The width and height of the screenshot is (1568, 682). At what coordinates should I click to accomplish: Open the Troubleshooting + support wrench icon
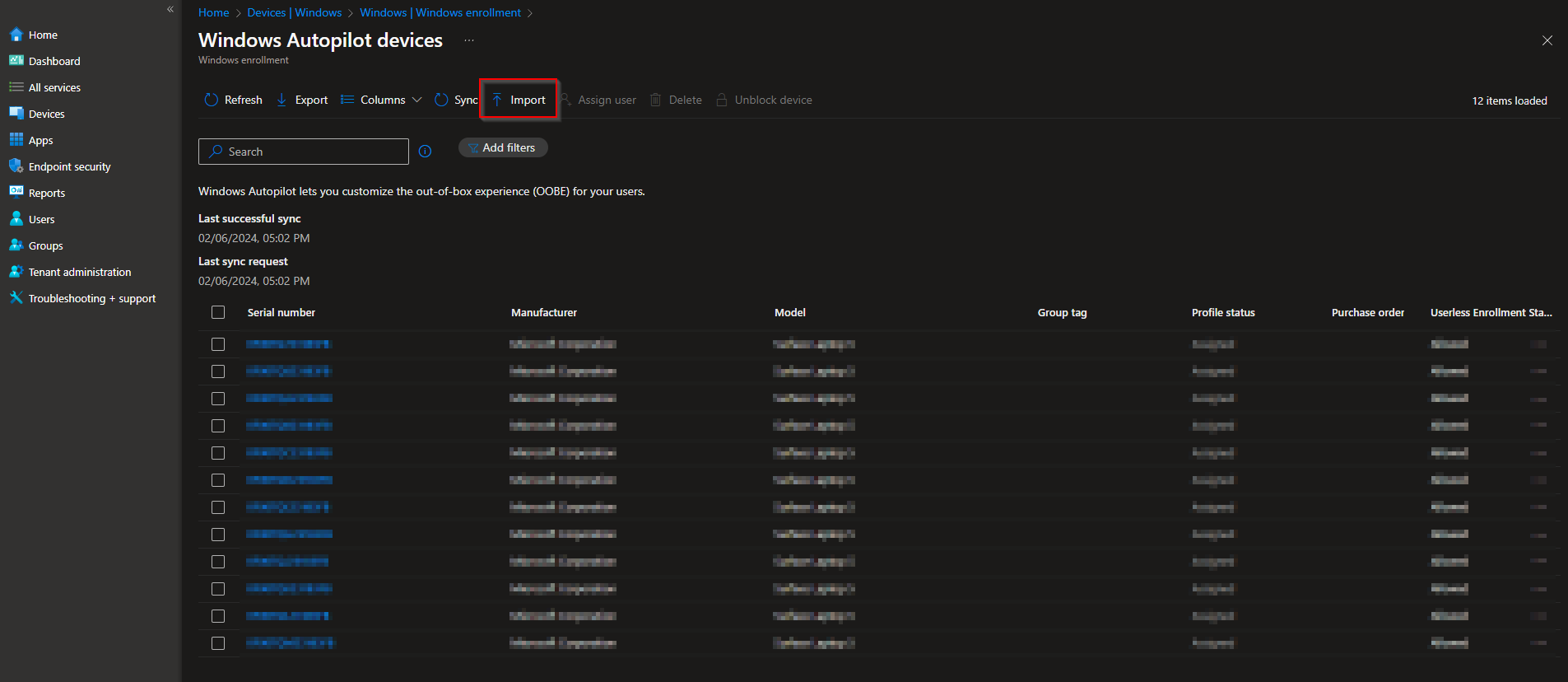point(16,298)
